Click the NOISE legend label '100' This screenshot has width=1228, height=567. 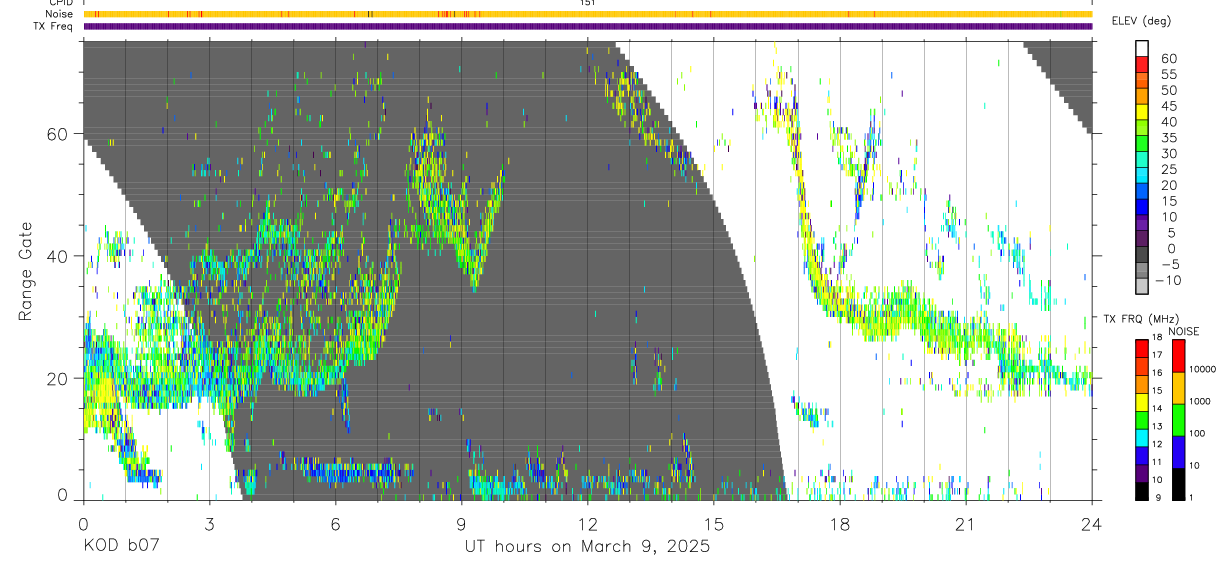(1196, 434)
